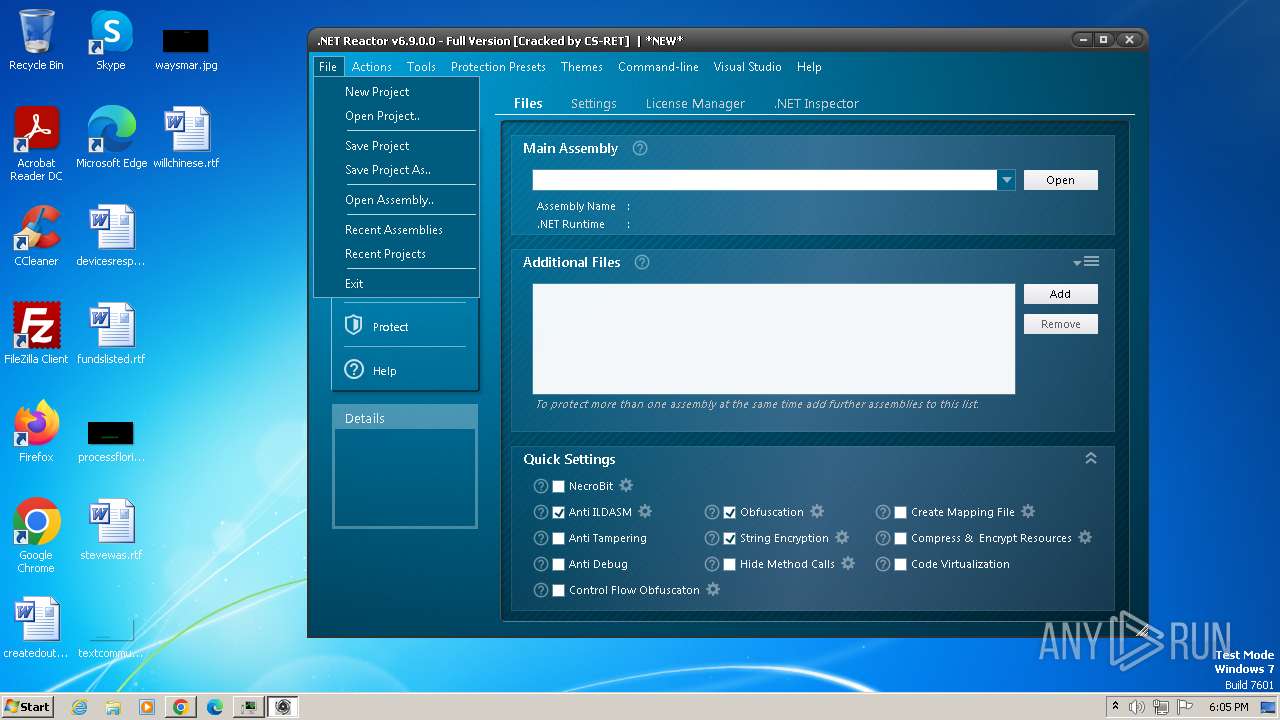Choose Exit from File menu
The image size is (1280, 720).
point(396,284)
